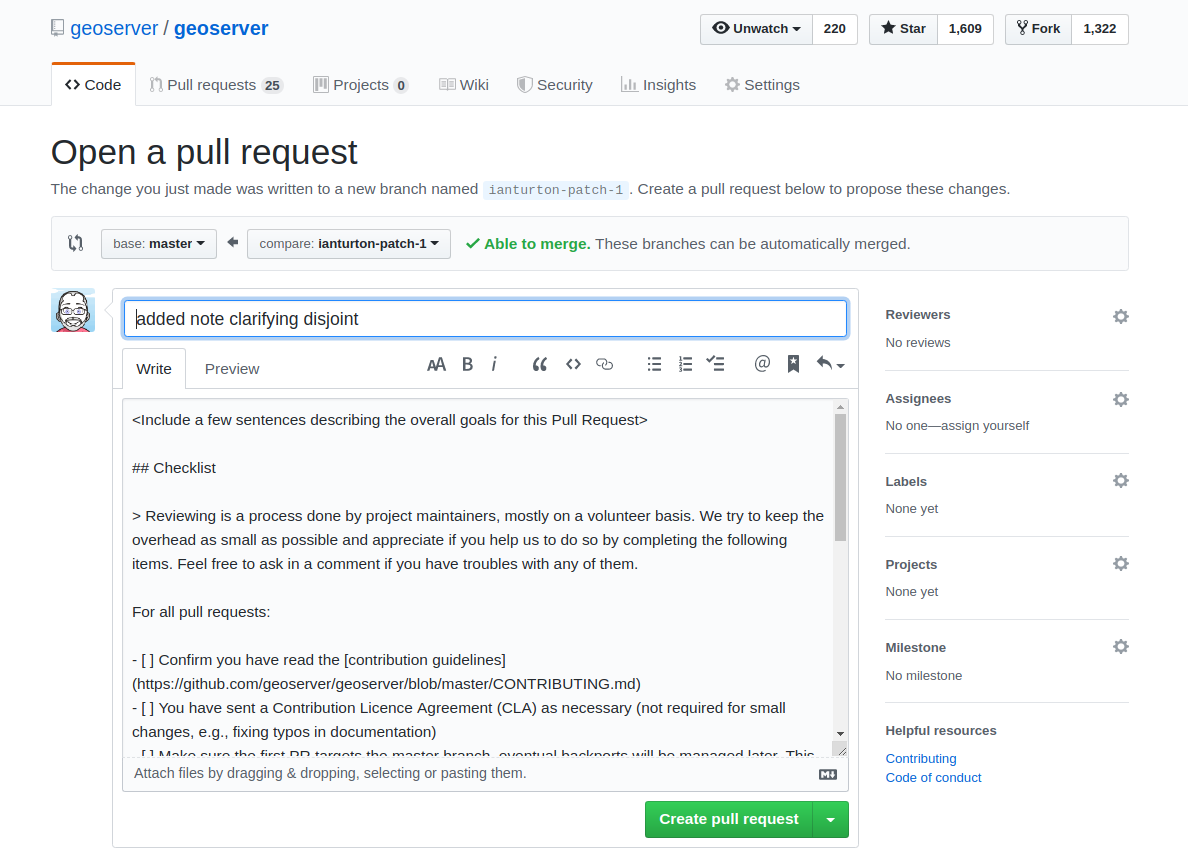Open the Projects sidebar gear settings

coord(1121,564)
